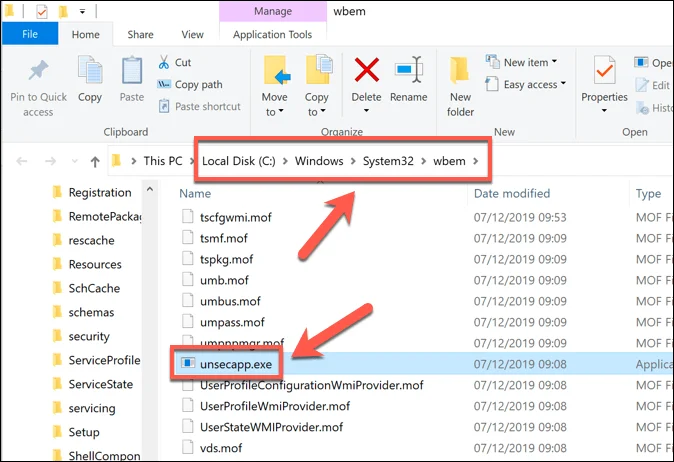Click the Properties icon
The height and width of the screenshot is (462, 674).
pyautogui.click(x=604, y=70)
